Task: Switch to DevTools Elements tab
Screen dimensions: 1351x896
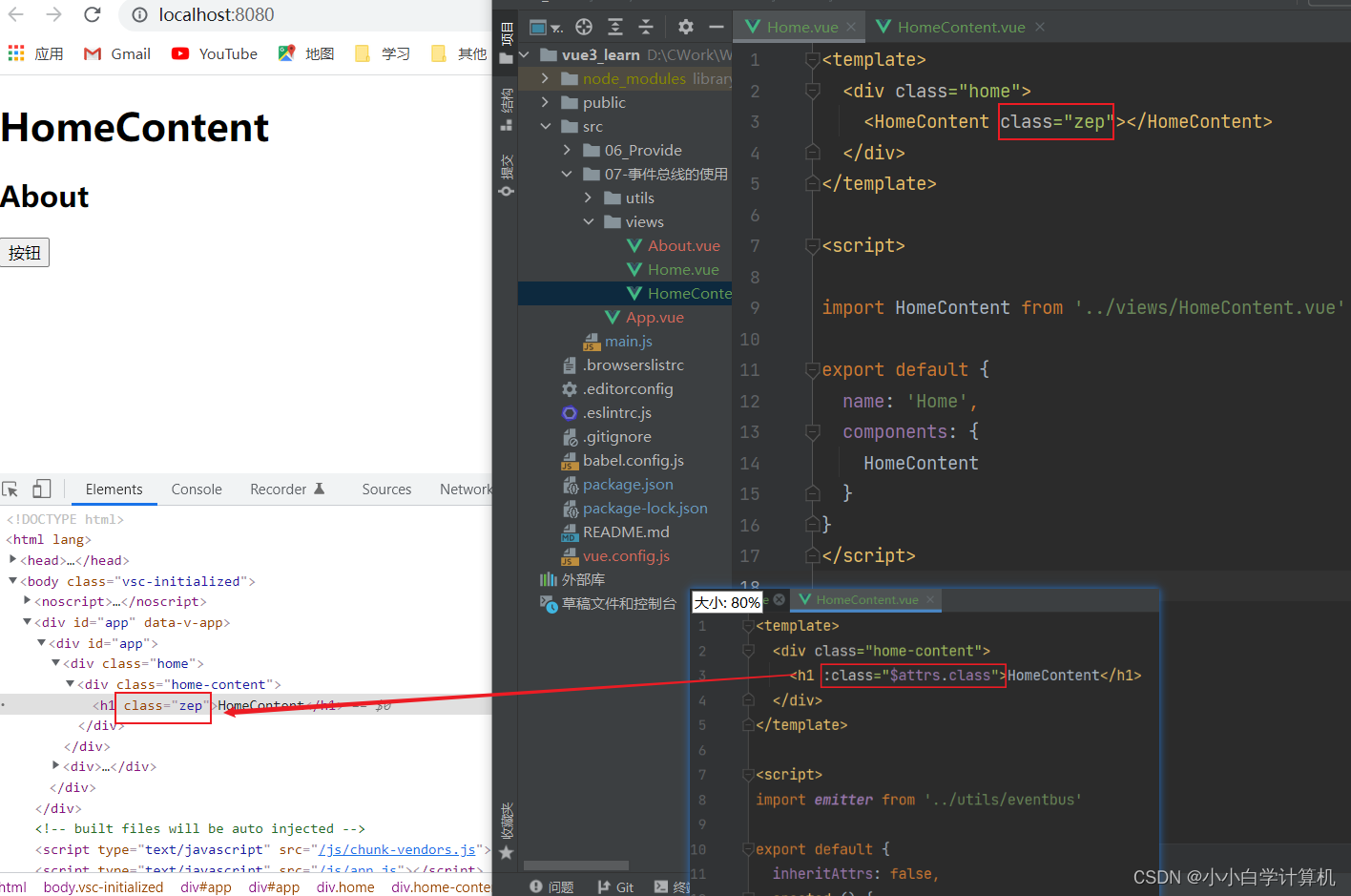Action: 114,490
